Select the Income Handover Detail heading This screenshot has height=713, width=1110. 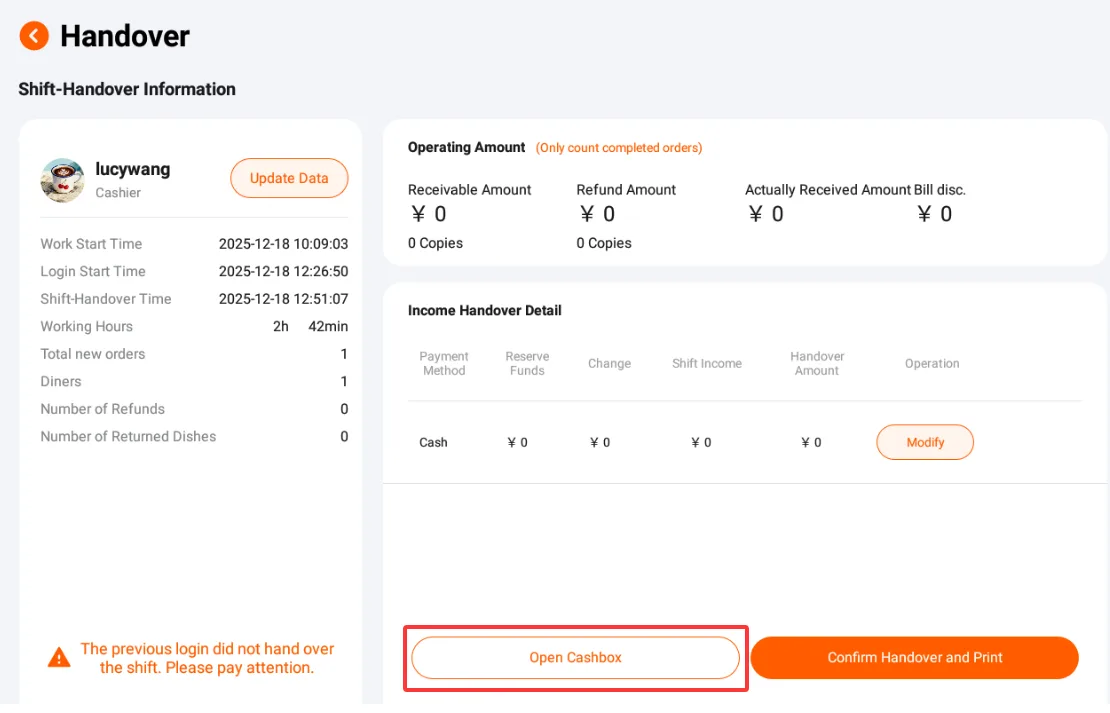(484, 310)
